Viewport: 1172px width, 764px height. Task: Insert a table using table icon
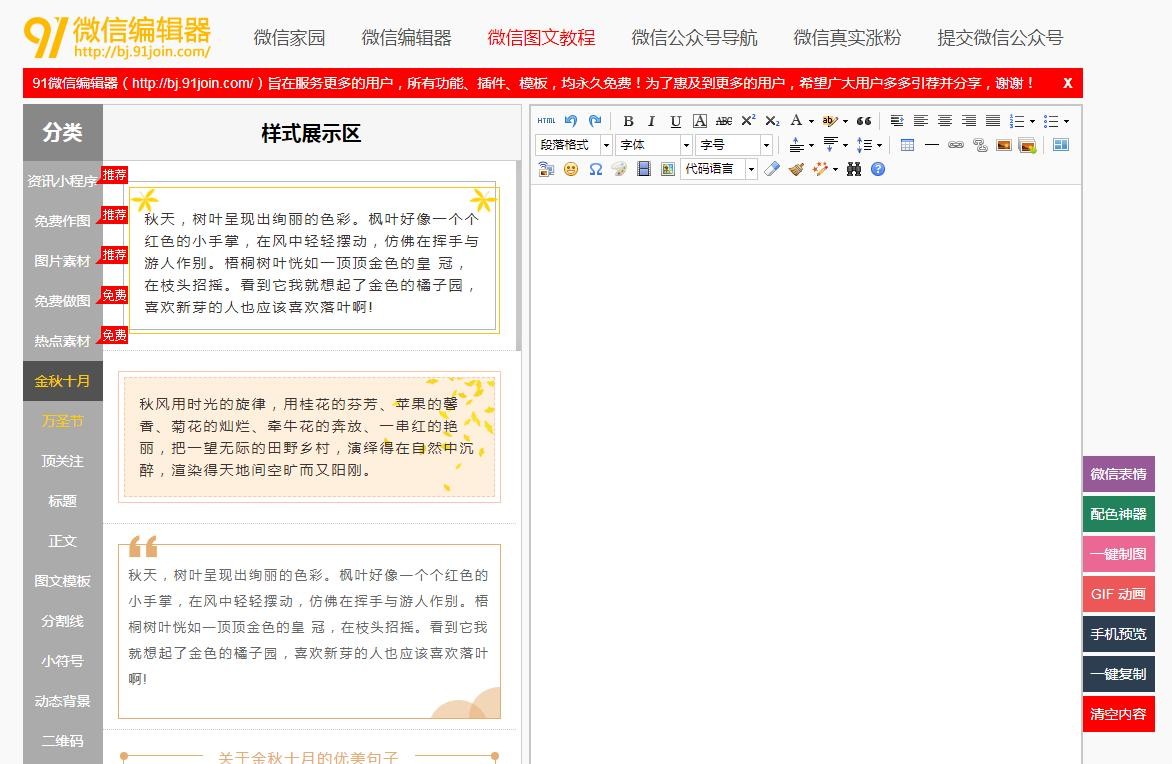tap(907, 145)
